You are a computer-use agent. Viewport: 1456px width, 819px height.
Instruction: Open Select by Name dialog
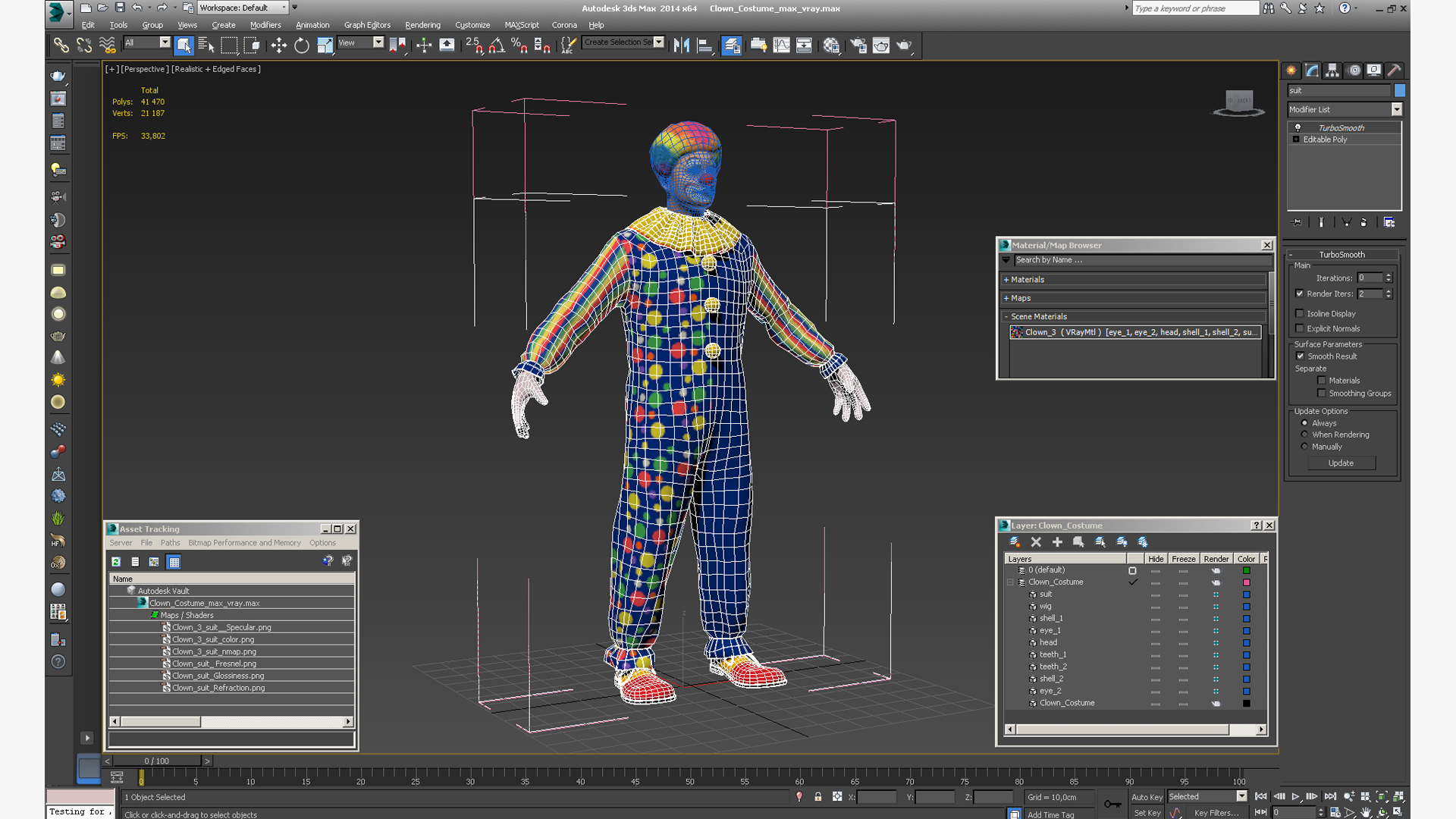coord(206,45)
